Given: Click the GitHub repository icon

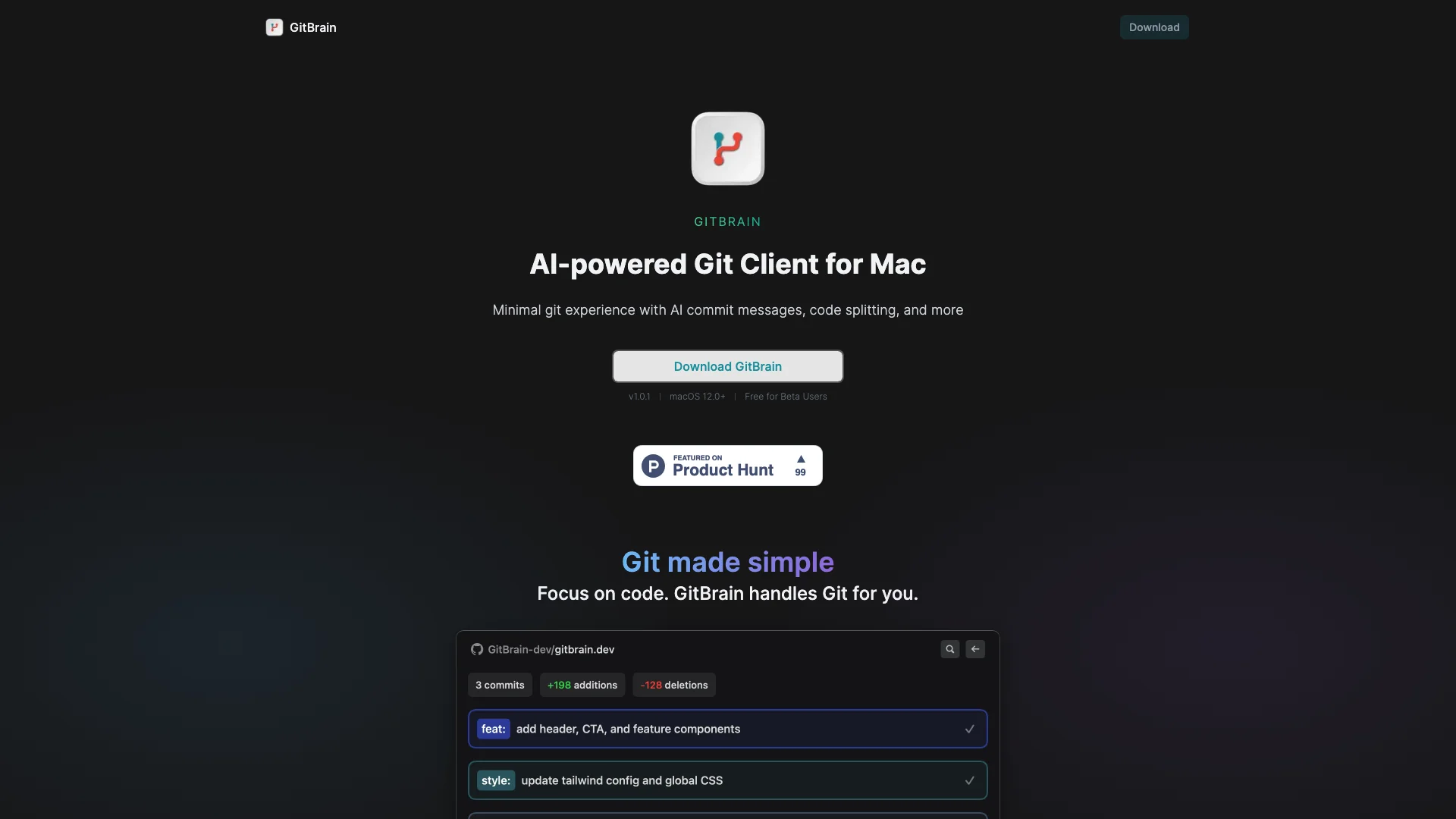Looking at the screenshot, I should [x=476, y=650].
